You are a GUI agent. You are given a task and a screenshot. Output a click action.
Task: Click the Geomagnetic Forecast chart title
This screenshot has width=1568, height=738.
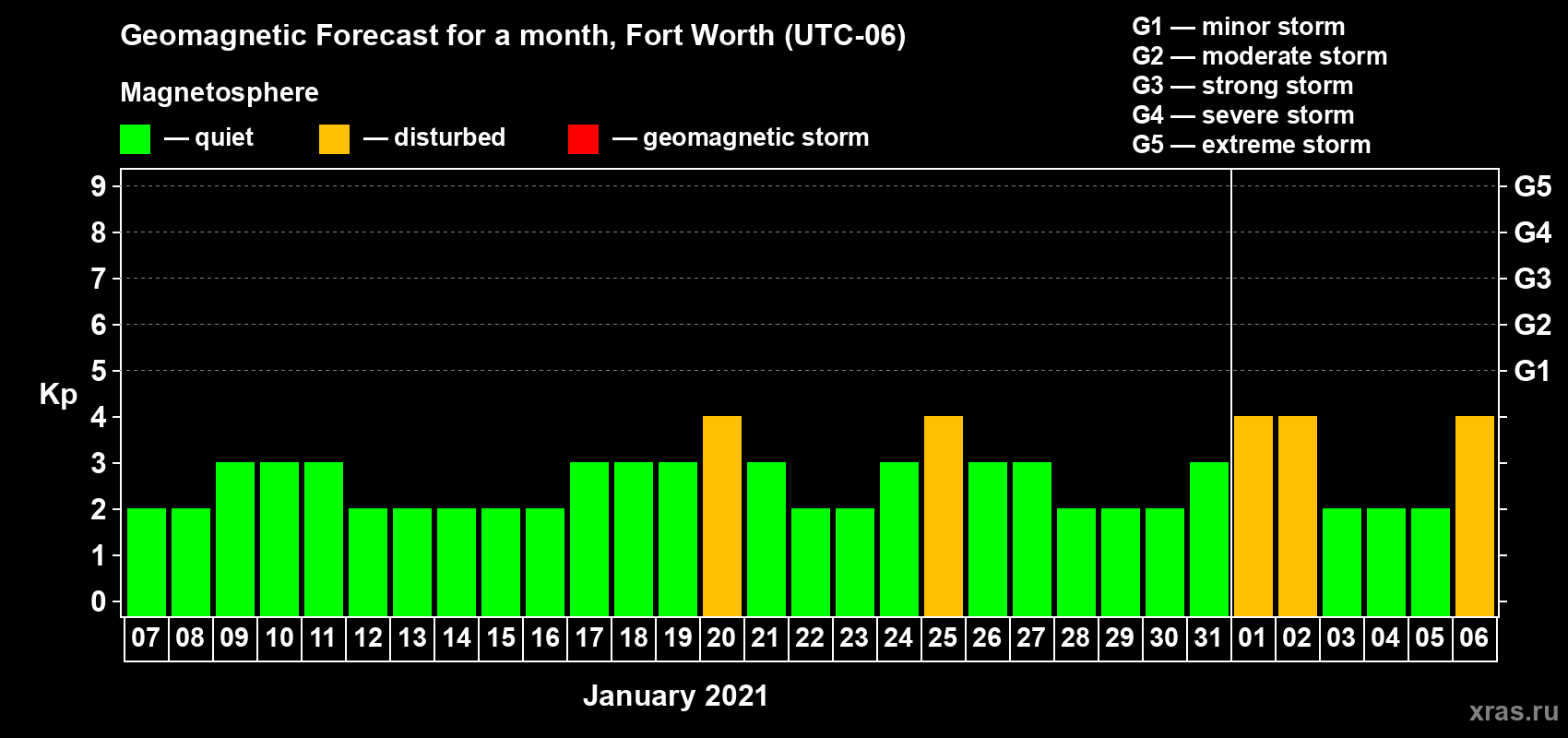pos(513,35)
